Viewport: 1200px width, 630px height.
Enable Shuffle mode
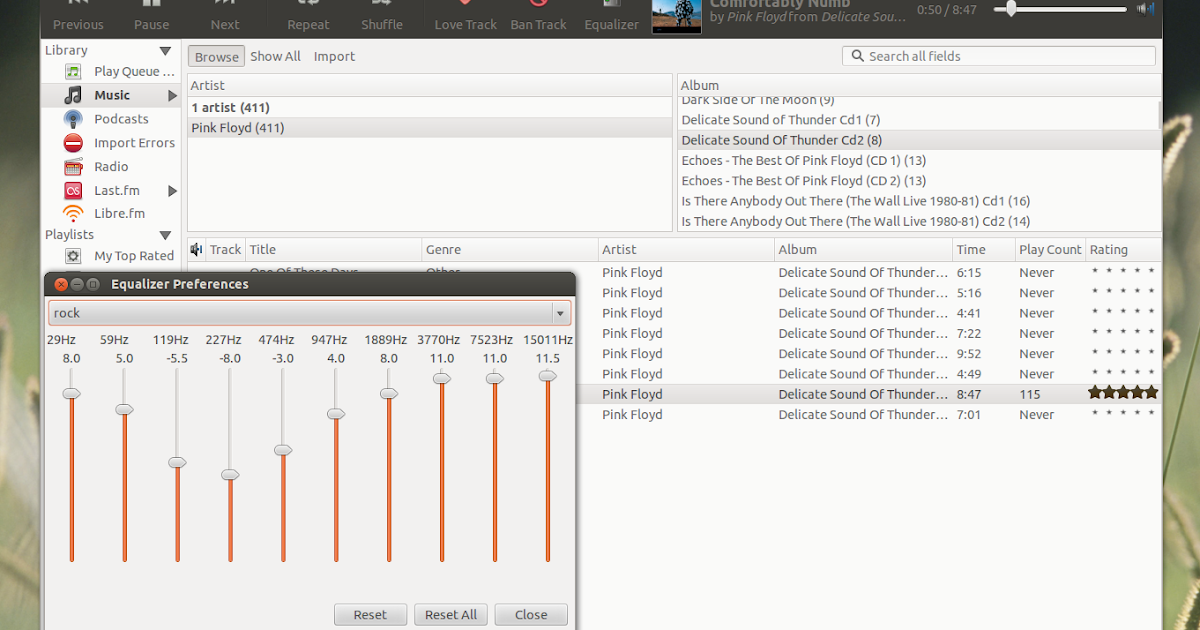point(381,15)
